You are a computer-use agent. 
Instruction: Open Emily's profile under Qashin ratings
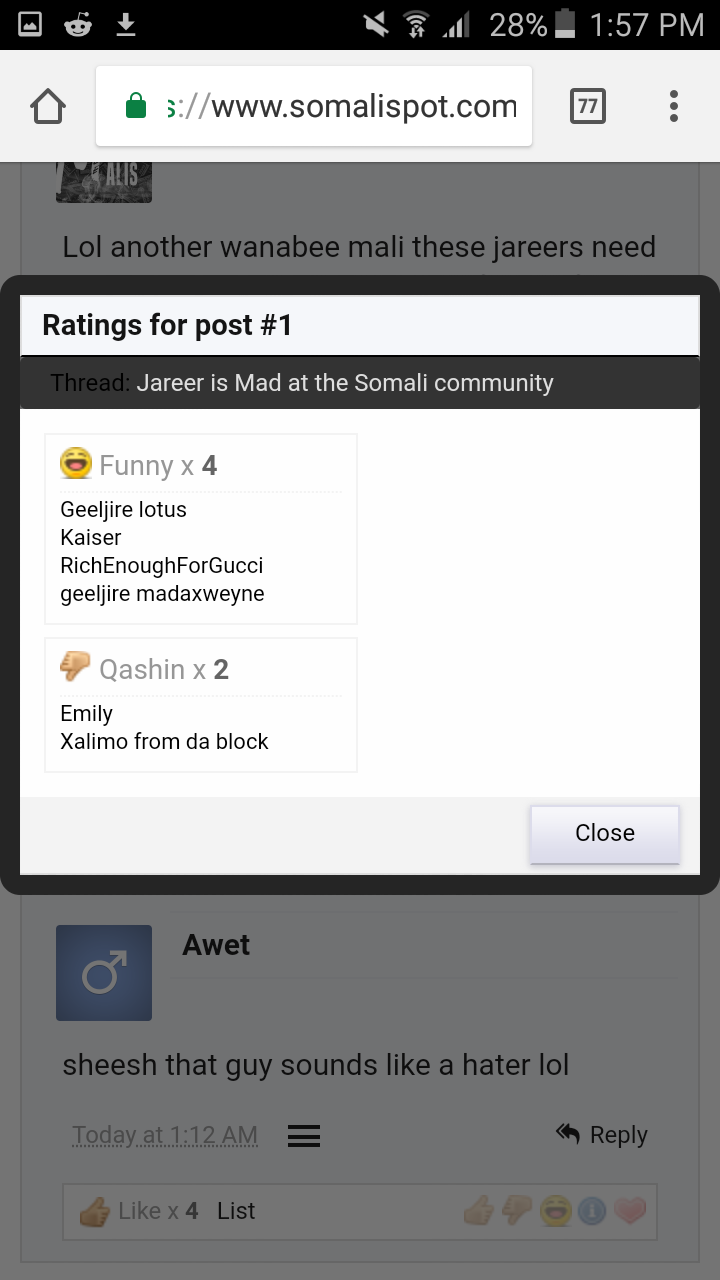[87, 714]
